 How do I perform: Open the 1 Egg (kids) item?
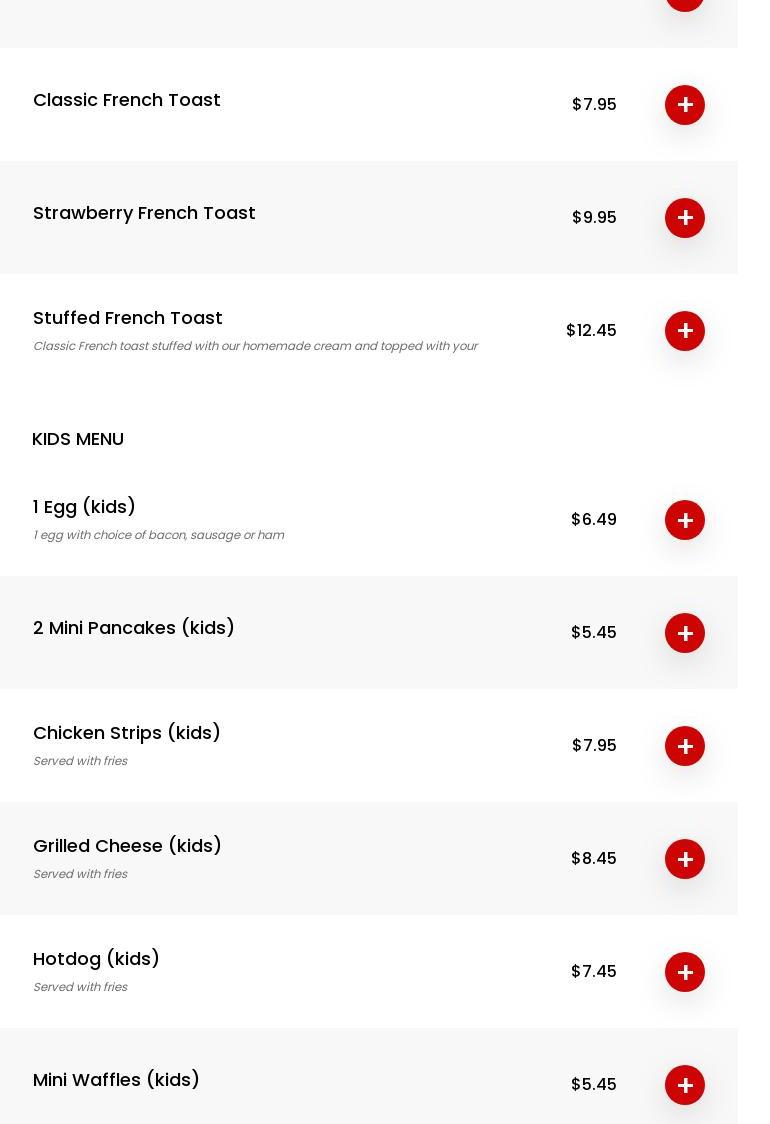click(x=84, y=507)
